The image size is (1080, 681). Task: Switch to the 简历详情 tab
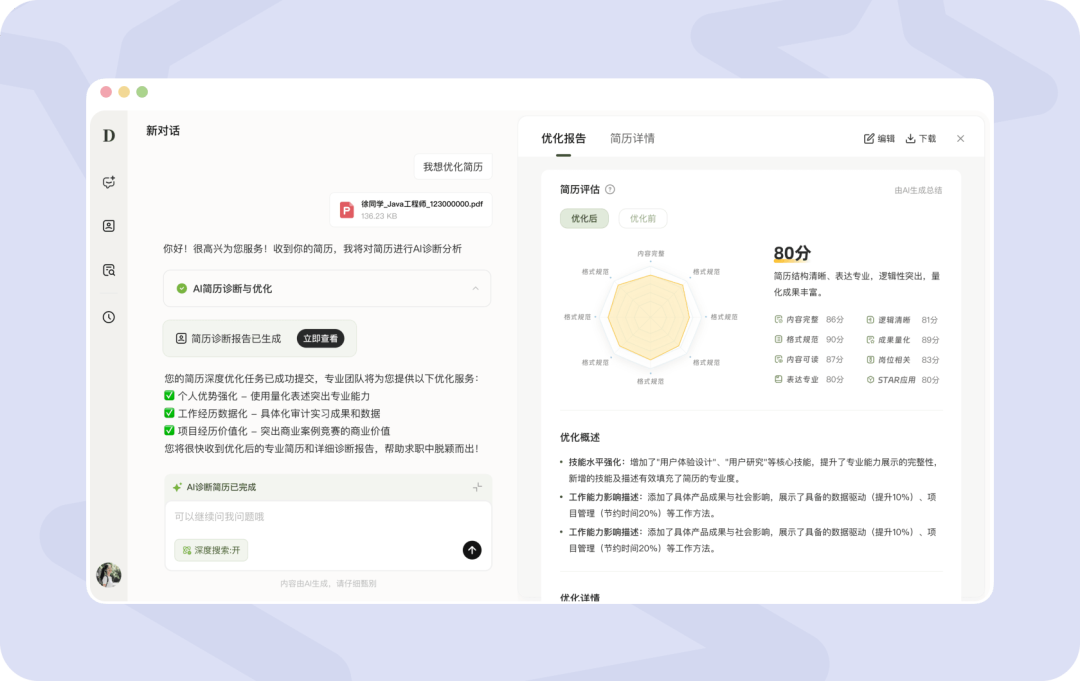[x=632, y=138]
